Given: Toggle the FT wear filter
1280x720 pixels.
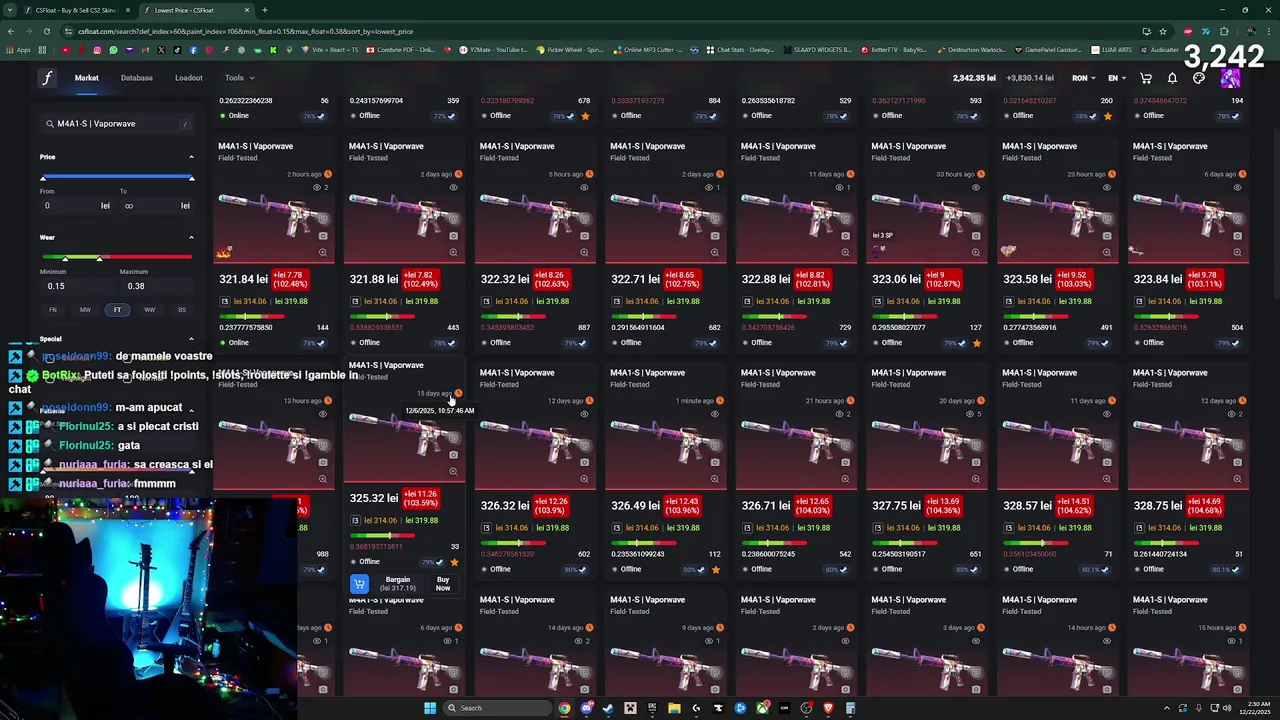Looking at the screenshot, I should (x=117, y=310).
